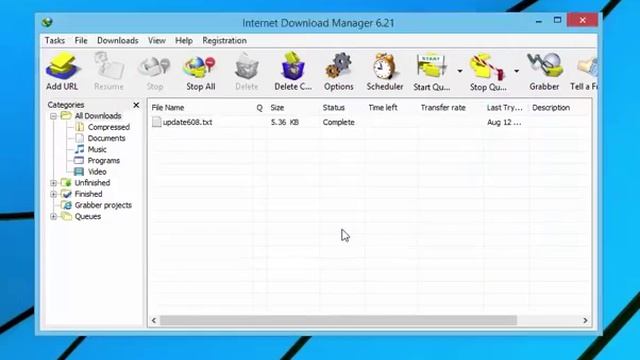Screen dimensions: 640x360
Task: Expand the Finished tree node
Action: point(53,194)
